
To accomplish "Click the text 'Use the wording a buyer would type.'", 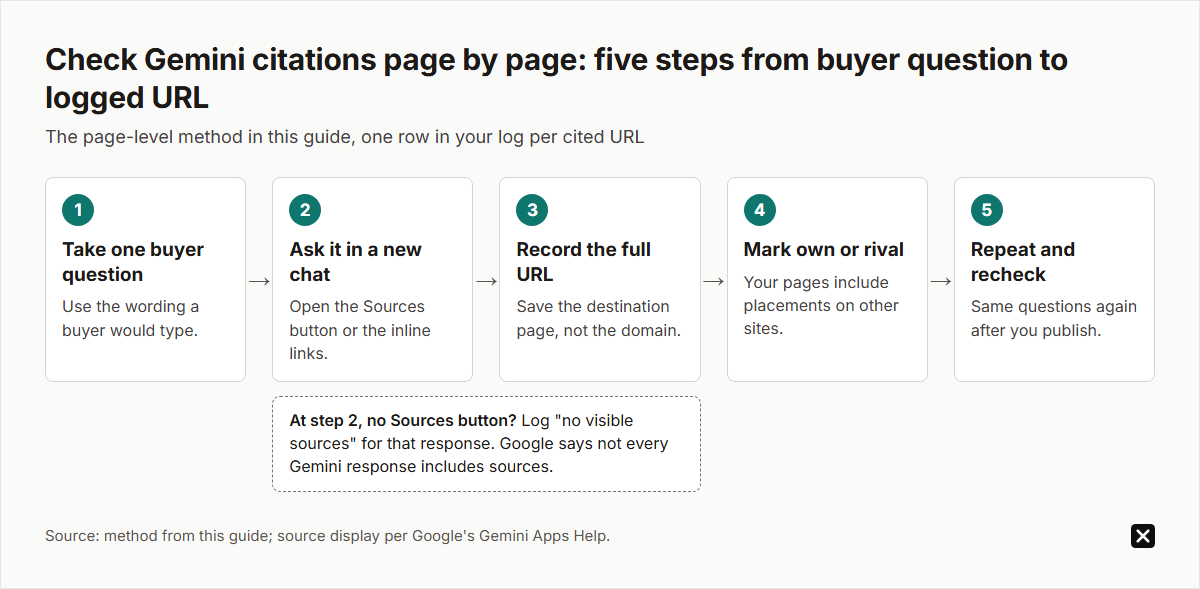I will click(x=131, y=318).
